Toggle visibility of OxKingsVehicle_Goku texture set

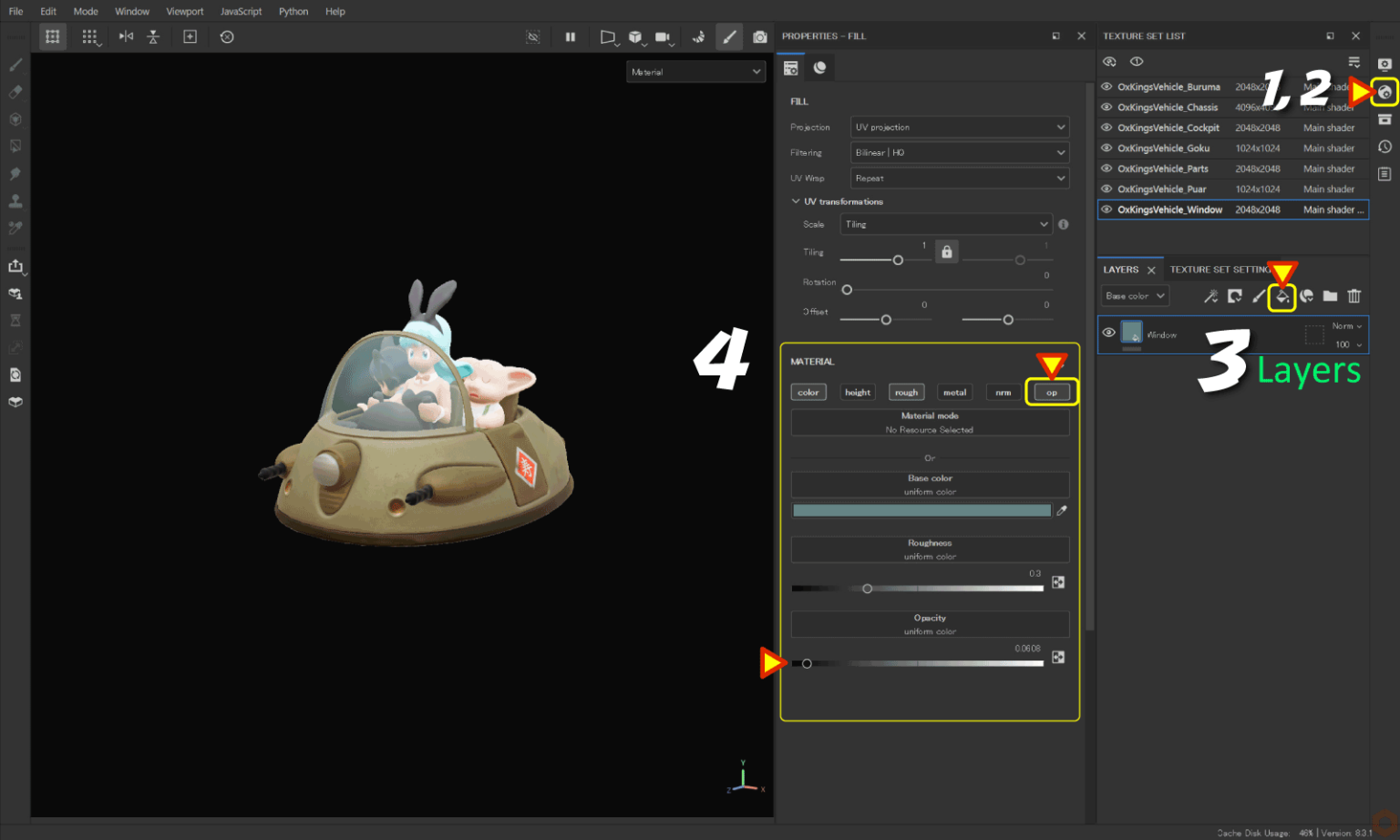[1106, 148]
